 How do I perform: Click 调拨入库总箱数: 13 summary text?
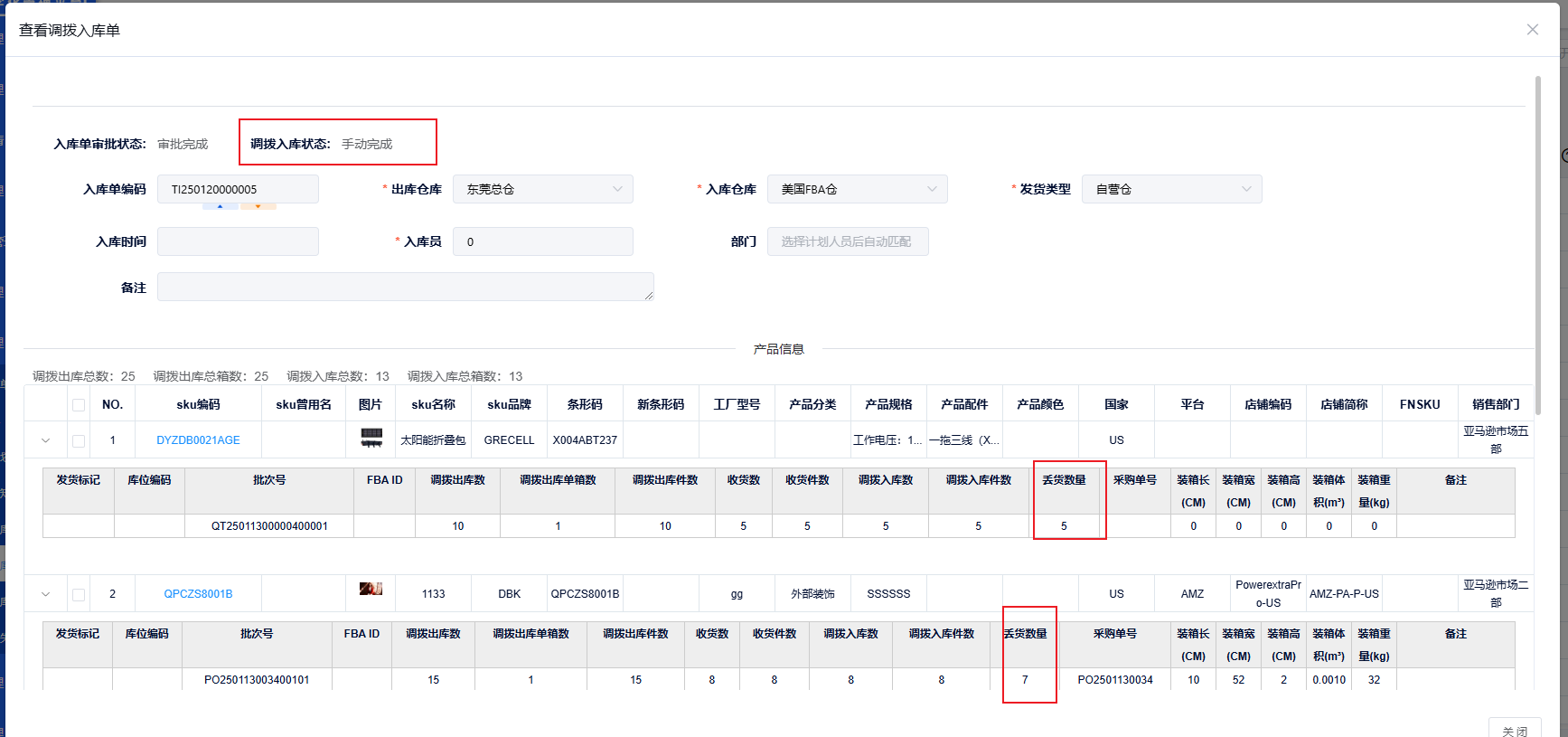465,376
